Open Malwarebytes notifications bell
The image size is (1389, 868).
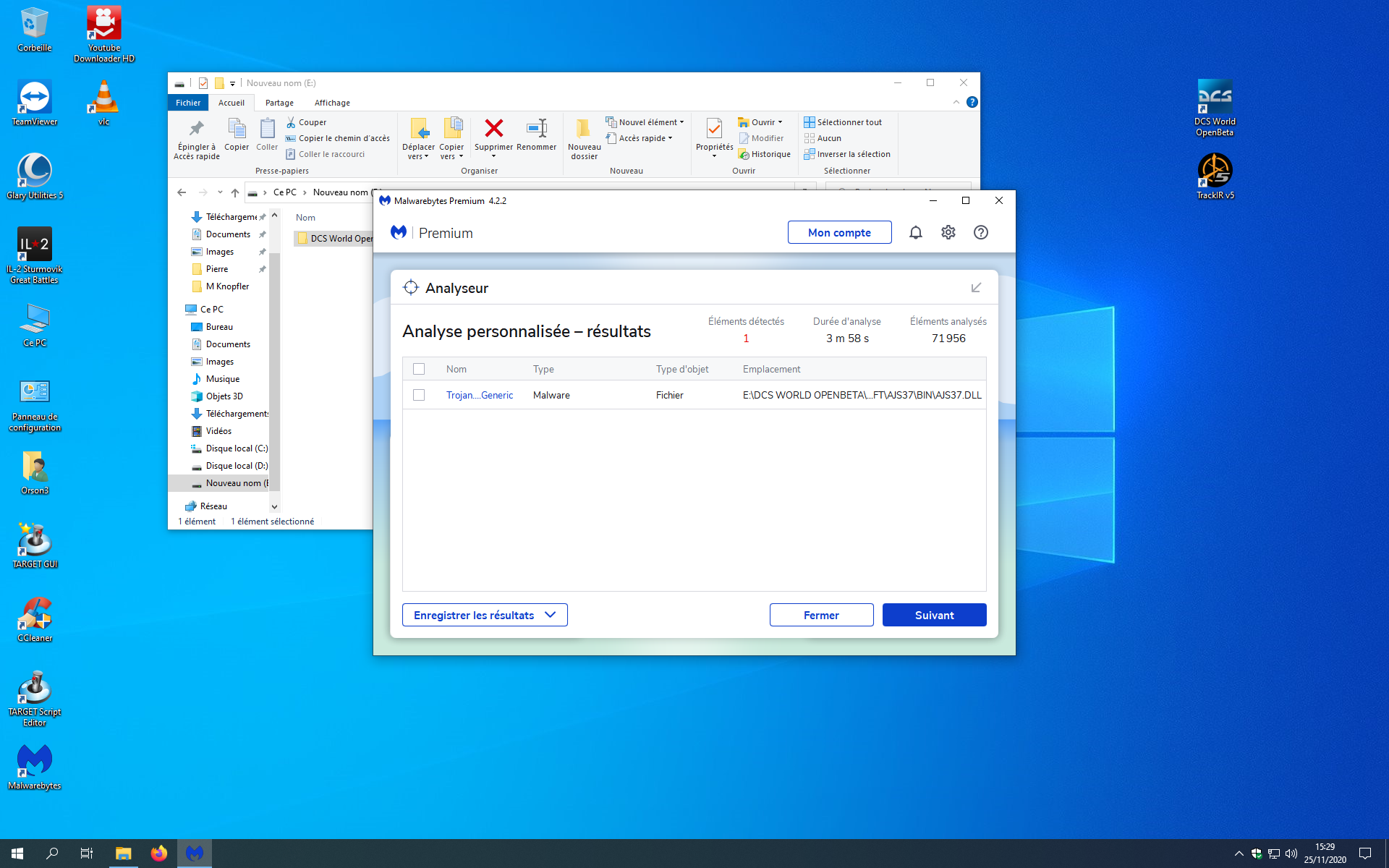(916, 232)
